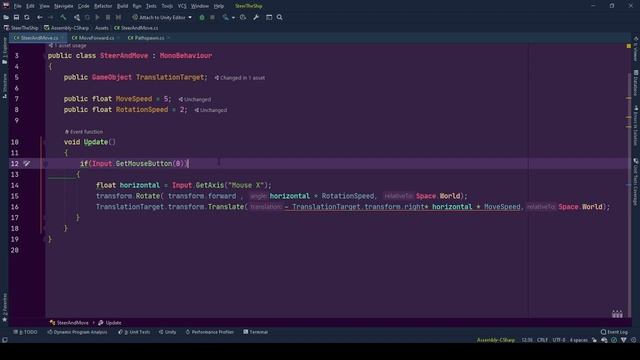Click the layout window icon in toolbar
The width and height of the screenshot is (640, 360).
click(269, 18)
